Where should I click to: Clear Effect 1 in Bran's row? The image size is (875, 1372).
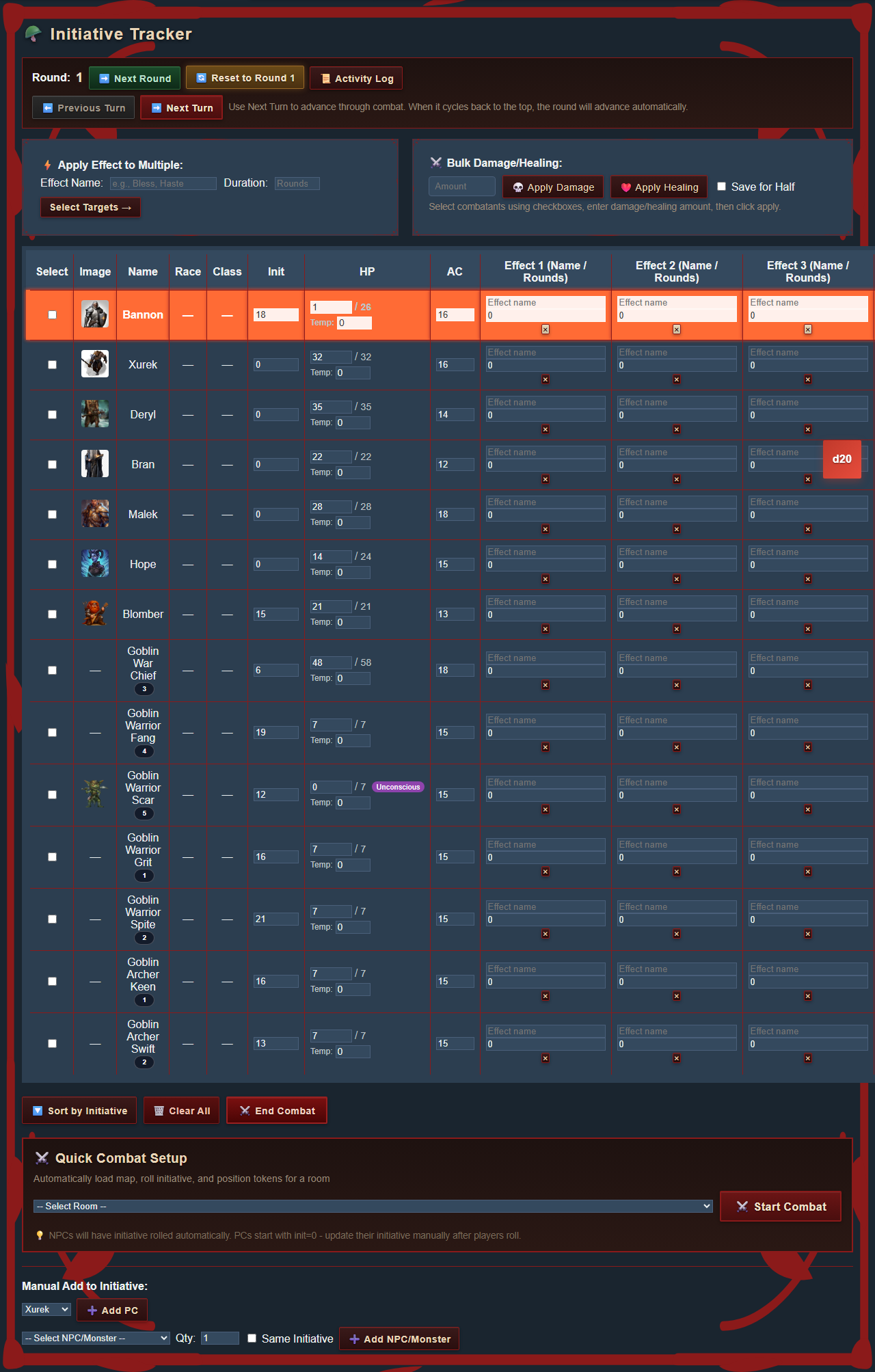point(546,479)
